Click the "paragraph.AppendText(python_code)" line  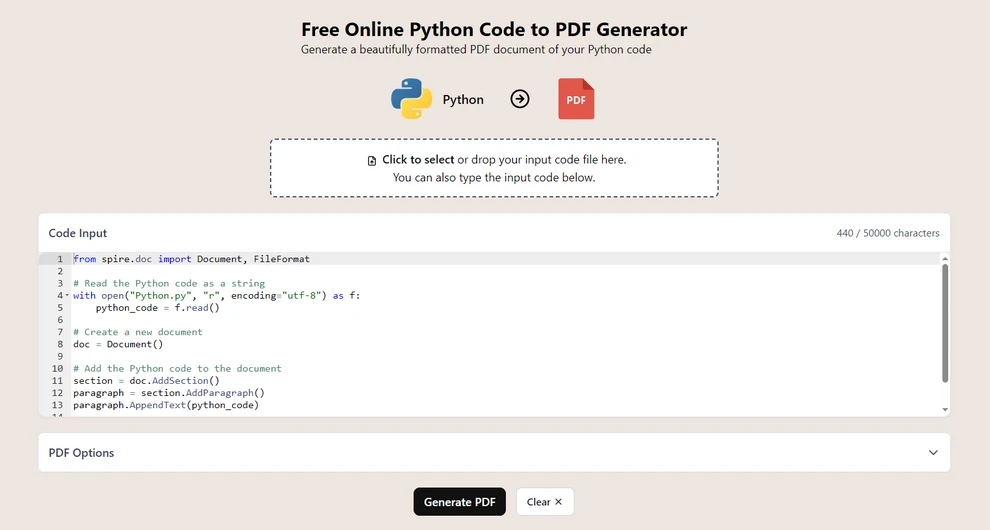point(165,405)
